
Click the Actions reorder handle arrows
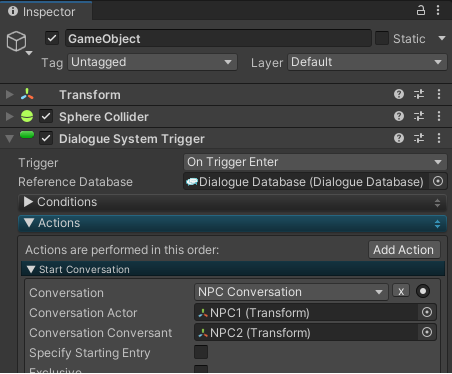click(437, 224)
